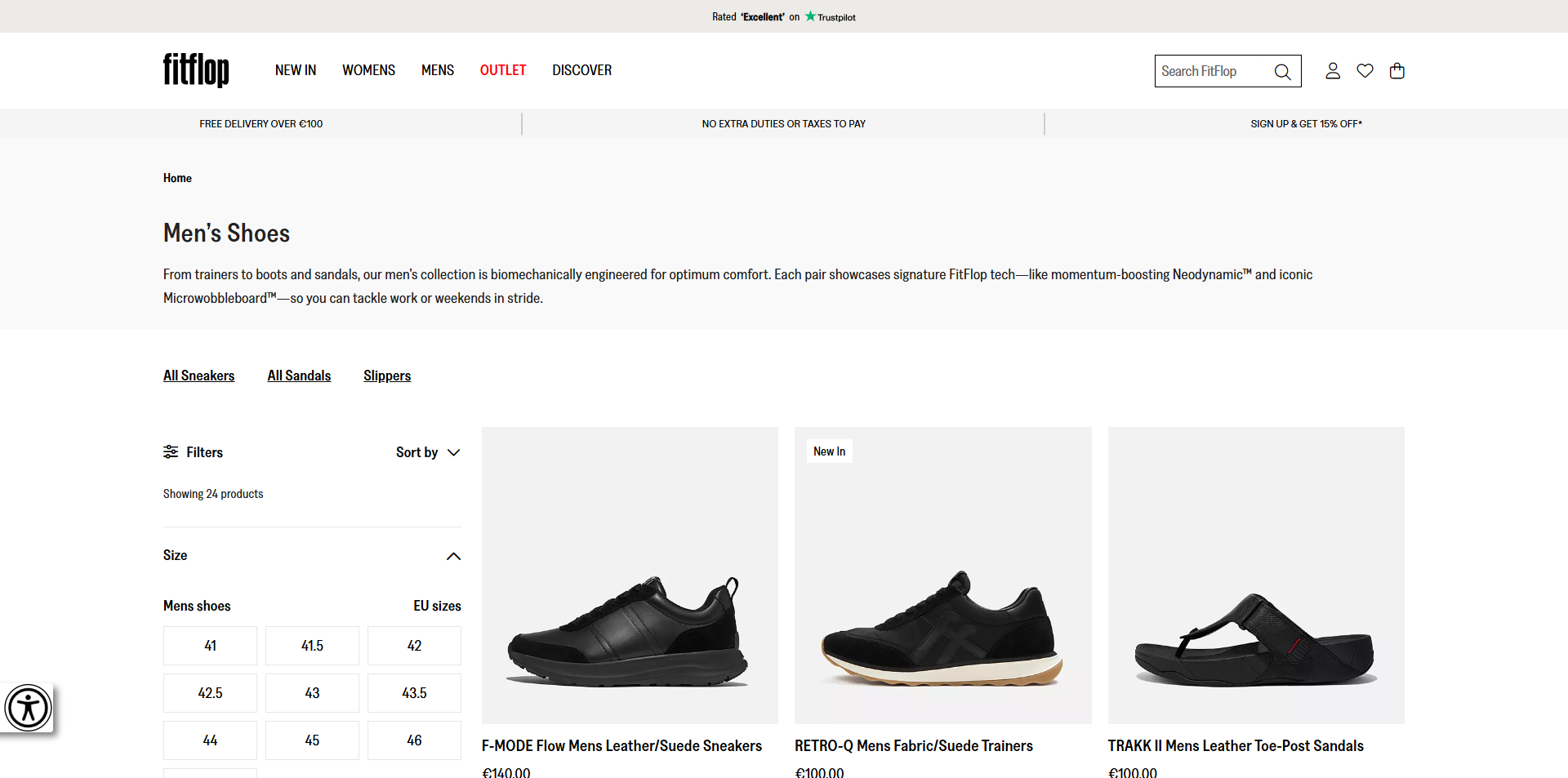Open F-MODE Flow Mens Leather/Suede Sneakers title
This screenshot has height=778, width=1568.
tap(621, 746)
